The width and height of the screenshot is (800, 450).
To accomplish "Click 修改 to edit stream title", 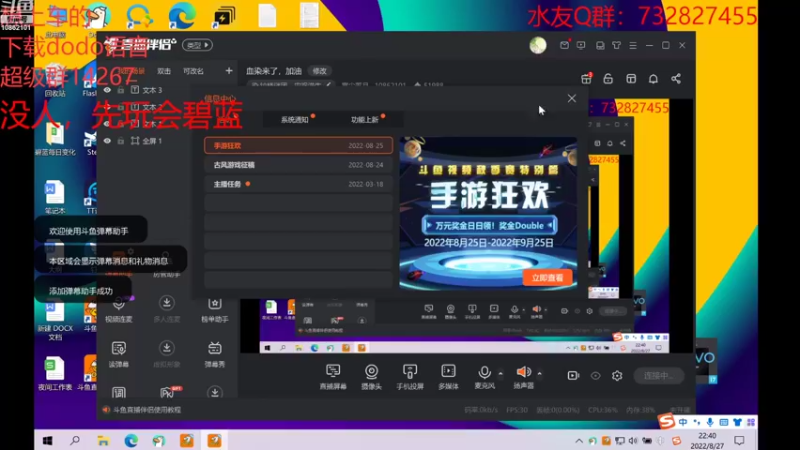I will click(320, 71).
